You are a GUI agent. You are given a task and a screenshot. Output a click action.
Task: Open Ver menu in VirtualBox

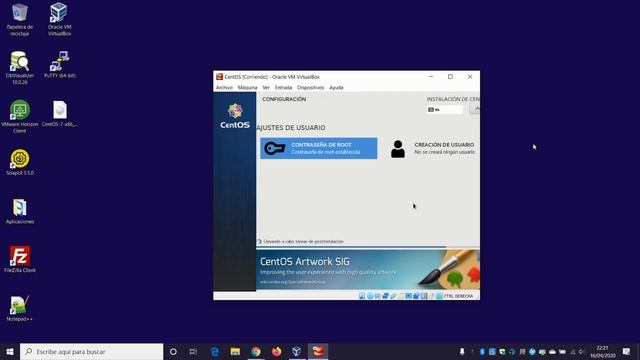coord(266,87)
